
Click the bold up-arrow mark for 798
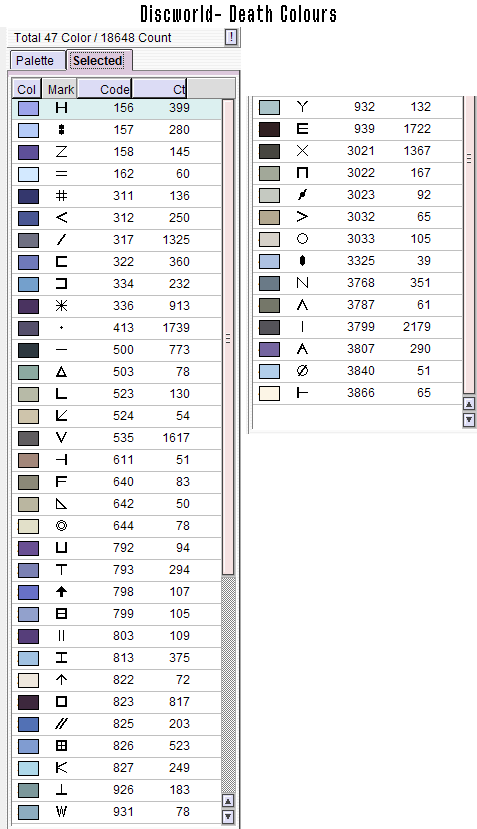[61, 592]
